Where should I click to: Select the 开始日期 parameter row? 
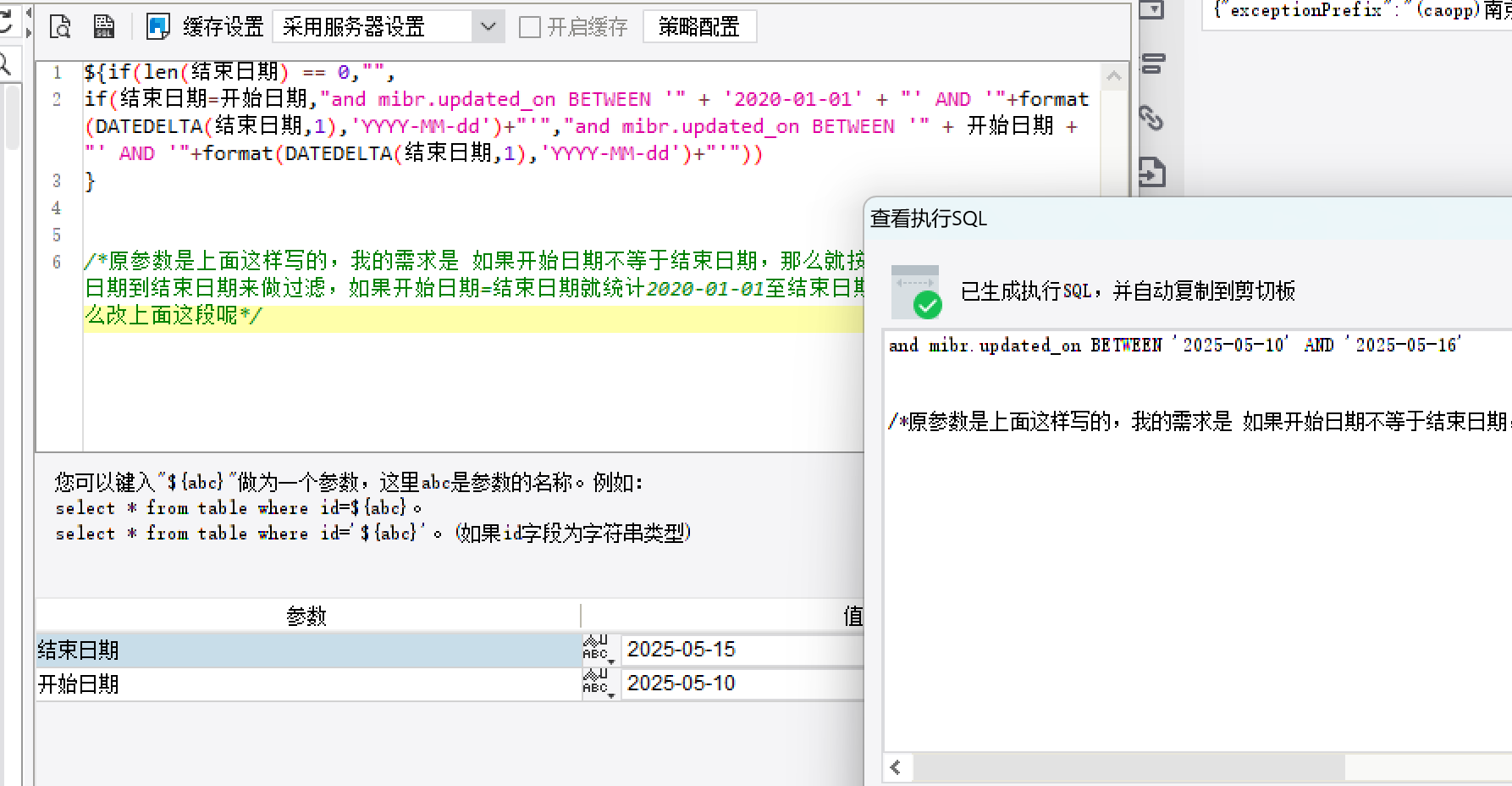pyautogui.click(x=308, y=684)
